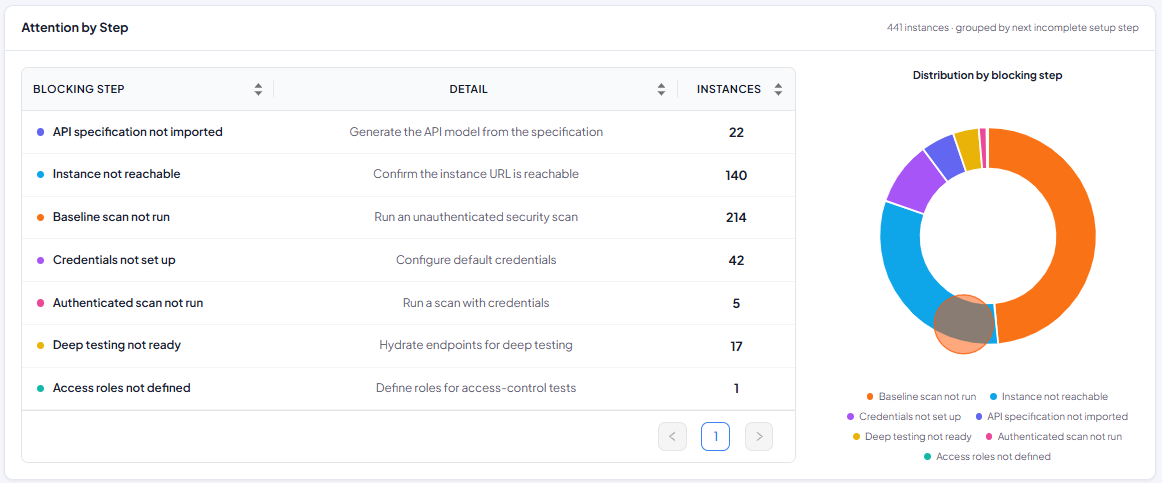Click the Blocking Step column header
This screenshot has height=483, width=1162.
pyautogui.click(x=147, y=90)
